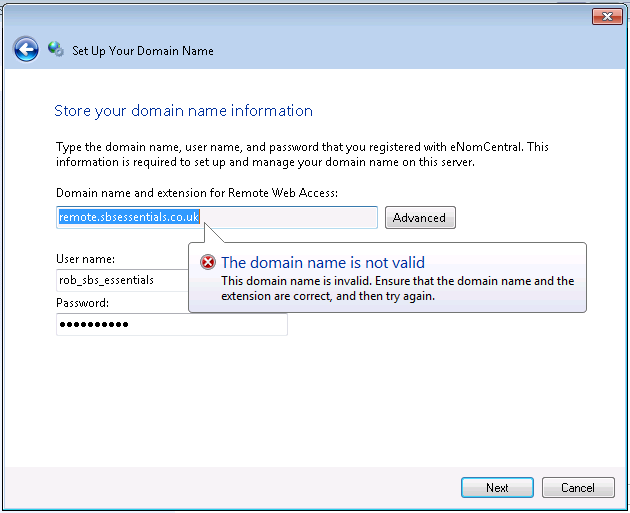Click the 'Store your domain name information' heading

point(183,111)
